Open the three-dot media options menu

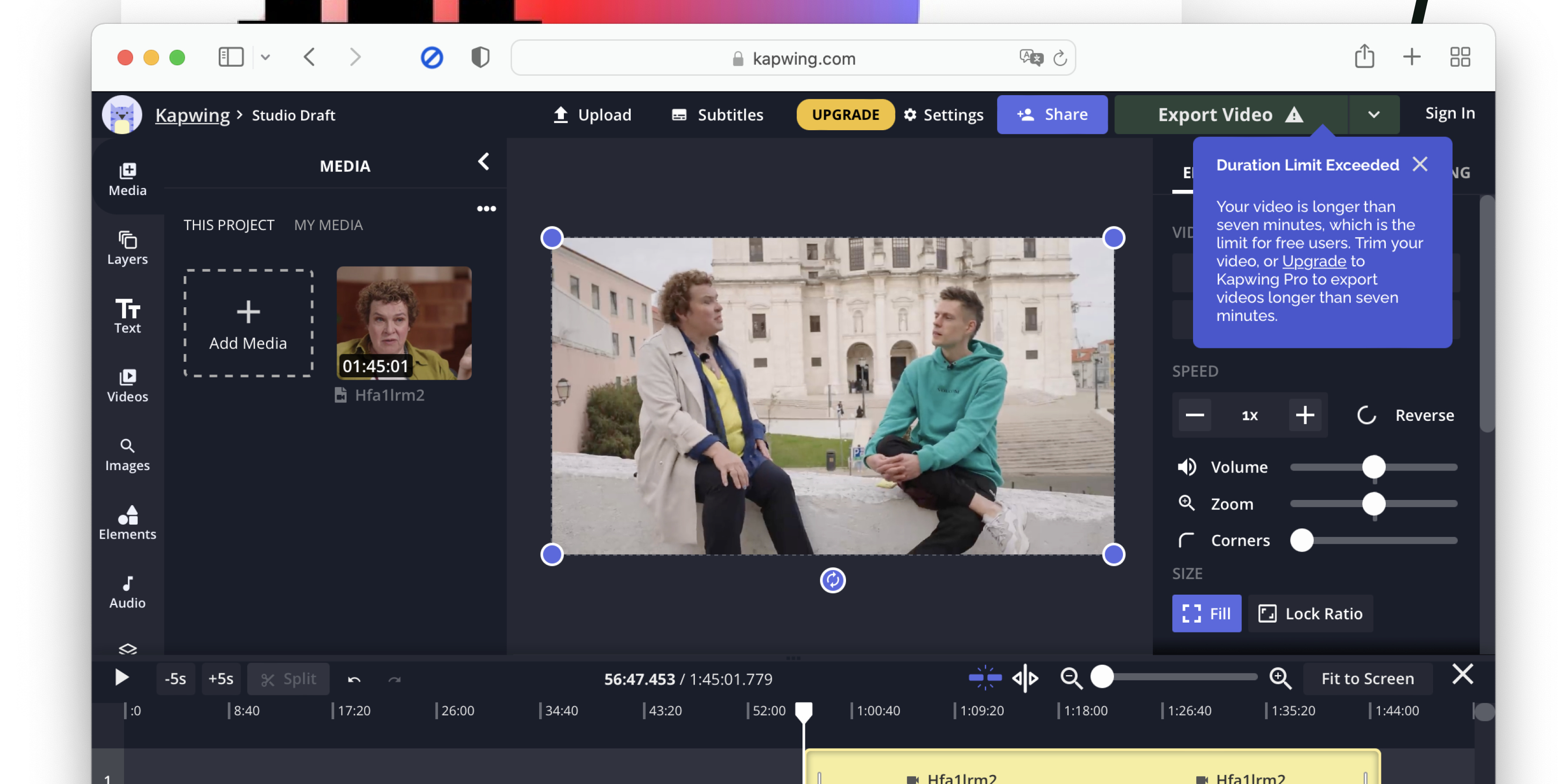(x=486, y=209)
